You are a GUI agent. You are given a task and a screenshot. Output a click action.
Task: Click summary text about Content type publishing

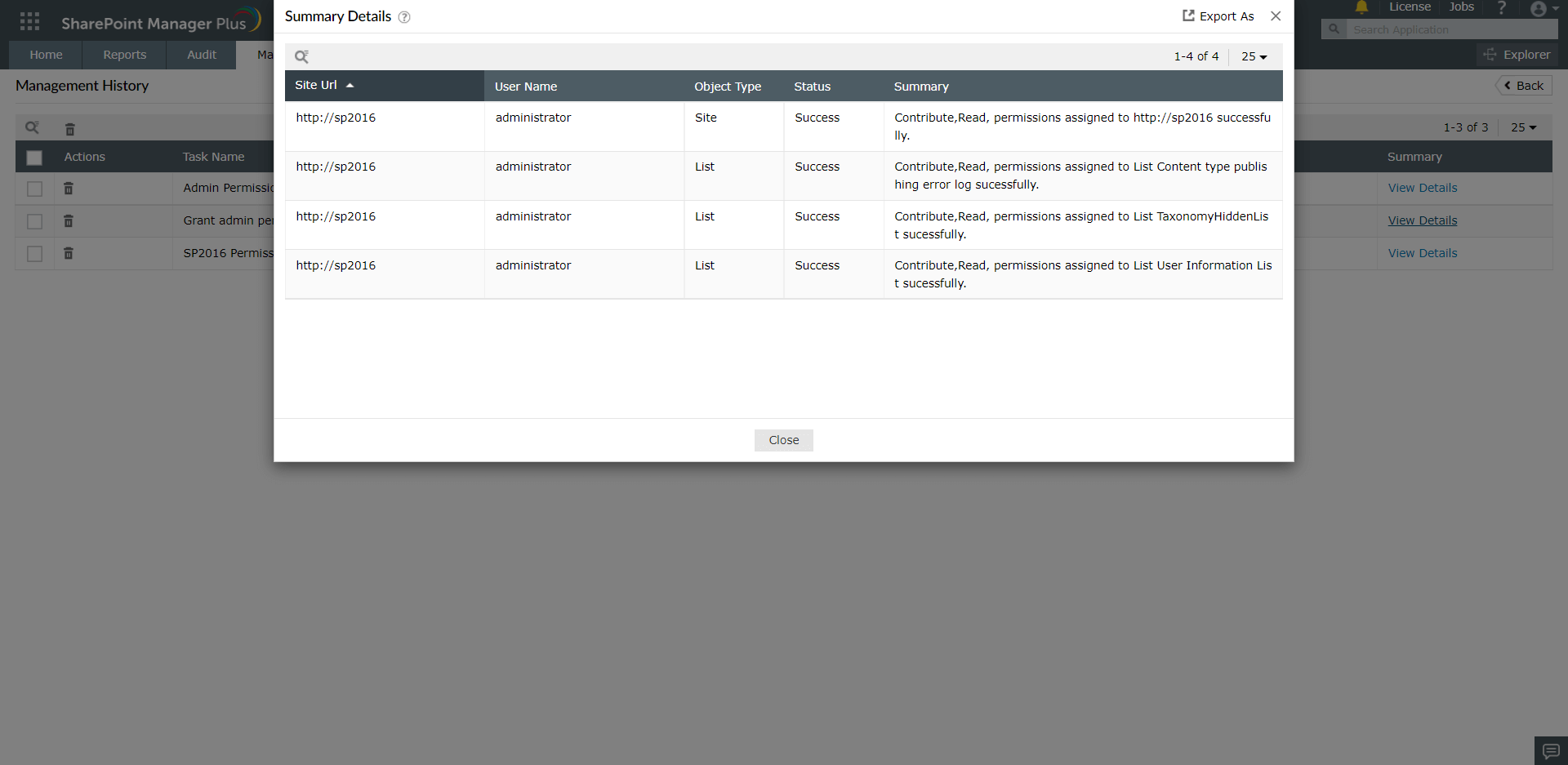[x=1080, y=176]
